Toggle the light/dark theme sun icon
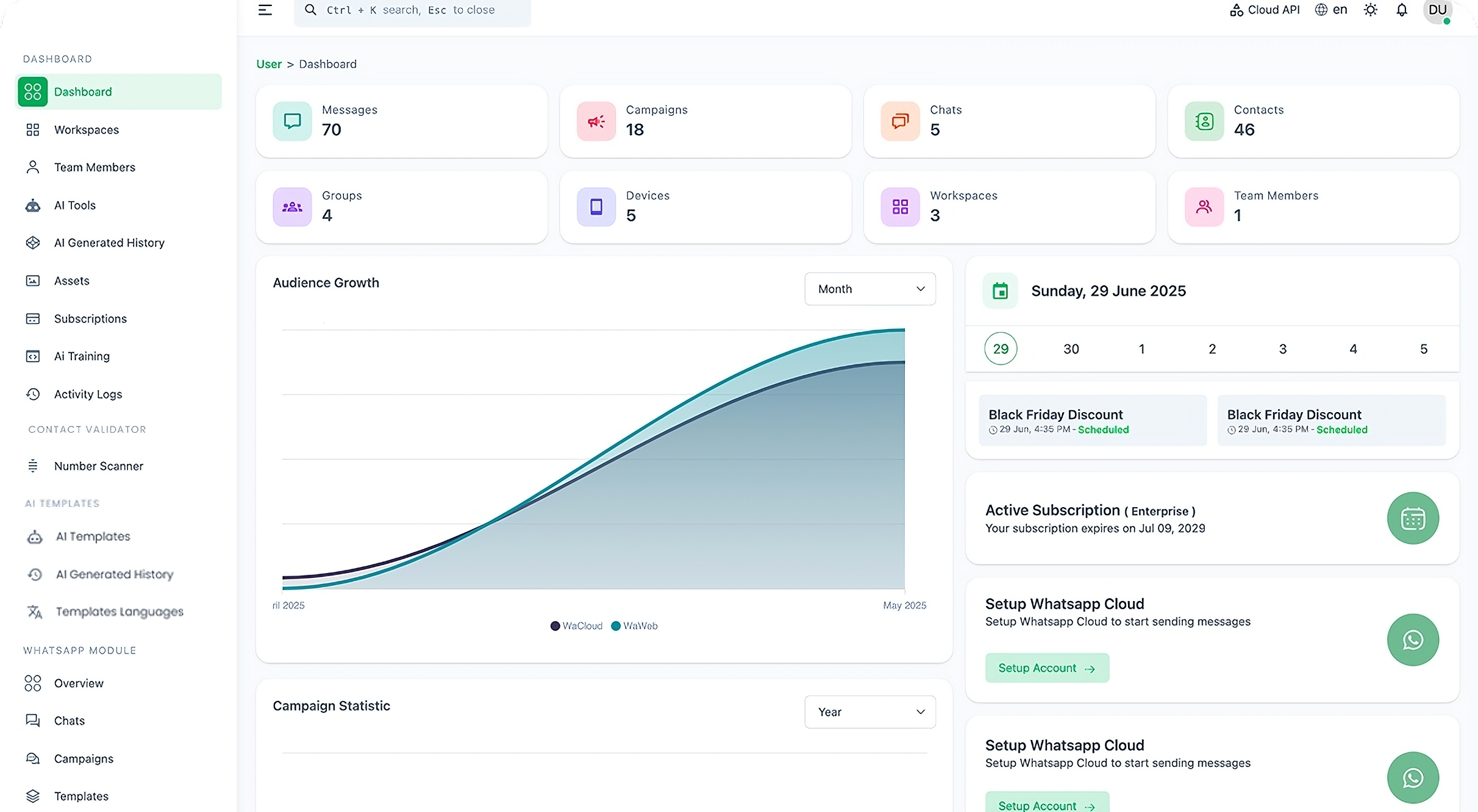Viewport: 1478px width, 812px height. [1370, 10]
